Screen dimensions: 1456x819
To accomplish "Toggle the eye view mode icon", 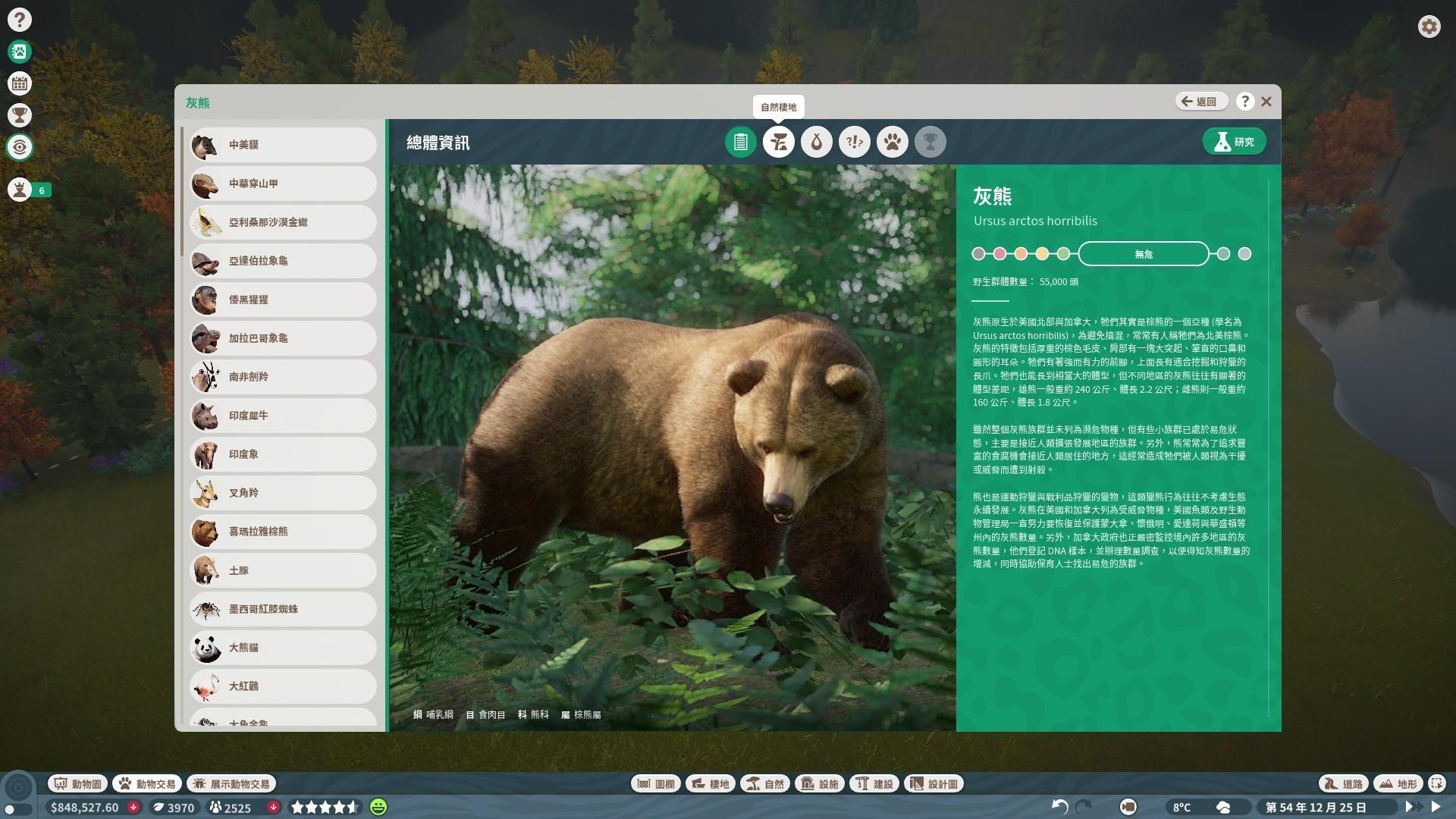I will pos(20,147).
